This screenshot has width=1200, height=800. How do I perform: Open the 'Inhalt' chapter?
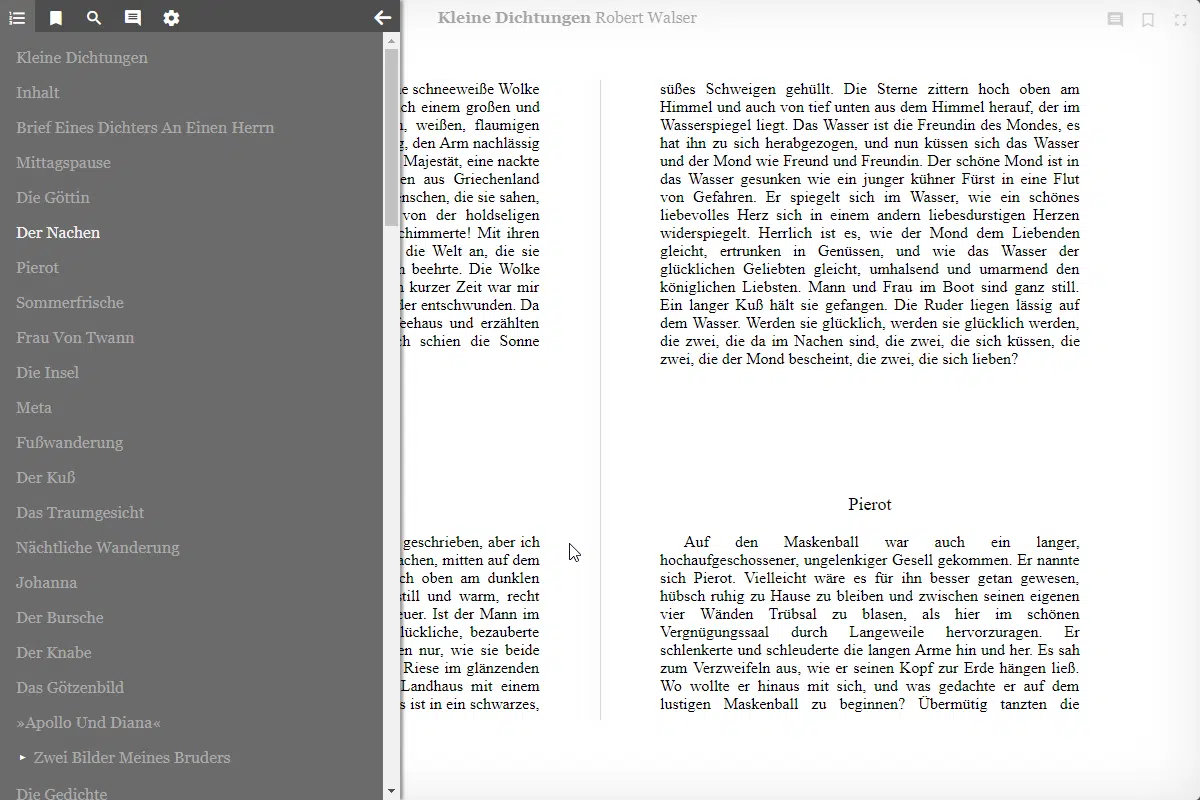[x=38, y=92]
